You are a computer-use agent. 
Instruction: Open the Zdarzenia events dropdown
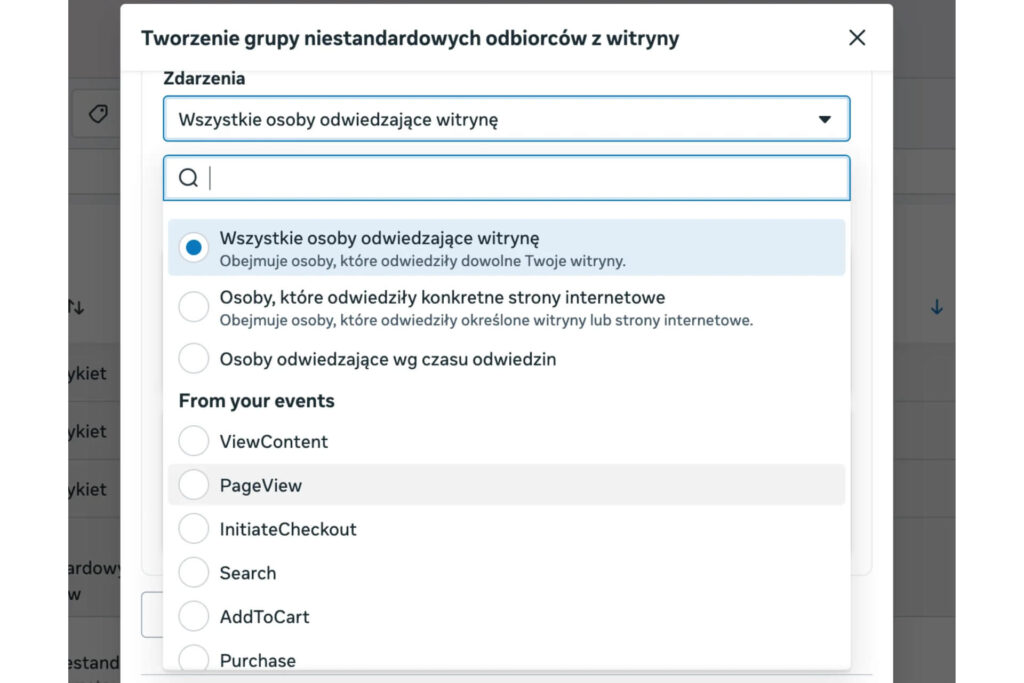[x=506, y=119]
